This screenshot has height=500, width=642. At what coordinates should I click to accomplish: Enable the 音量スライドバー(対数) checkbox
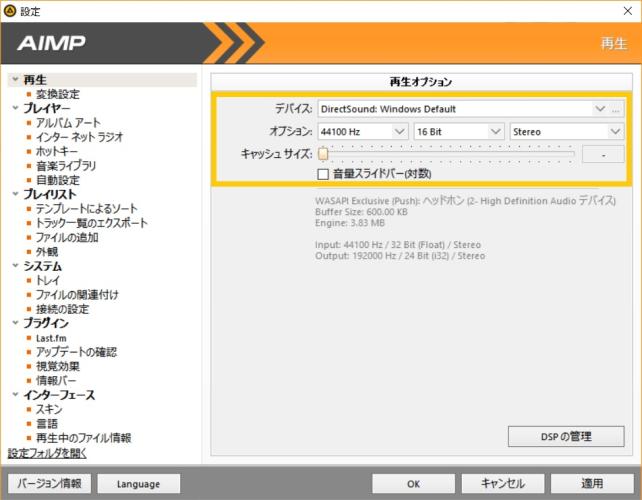click(x=323, y=174)
